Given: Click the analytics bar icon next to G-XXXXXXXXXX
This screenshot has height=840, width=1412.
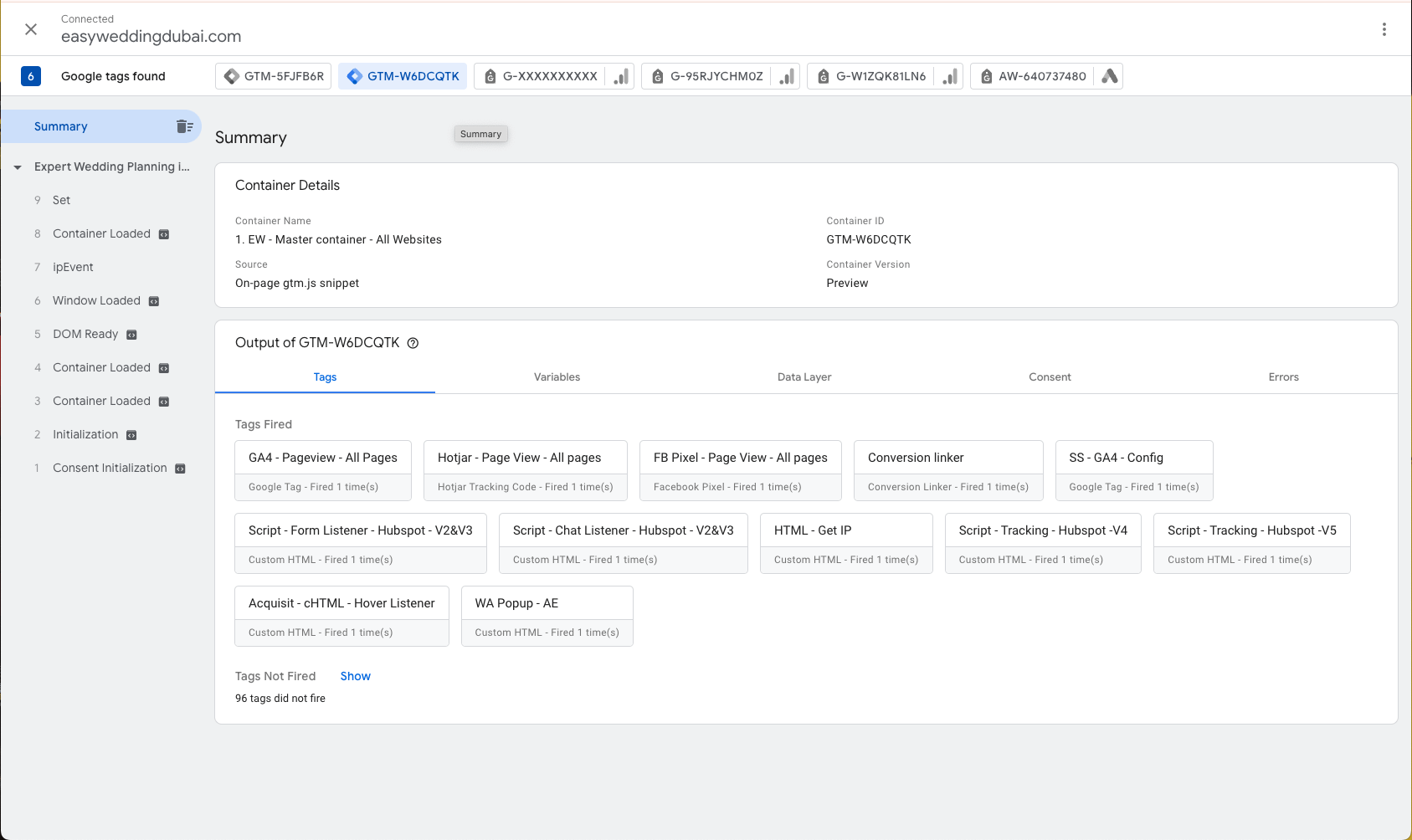Looking at the screenshot, I should (x=620, y=76).
